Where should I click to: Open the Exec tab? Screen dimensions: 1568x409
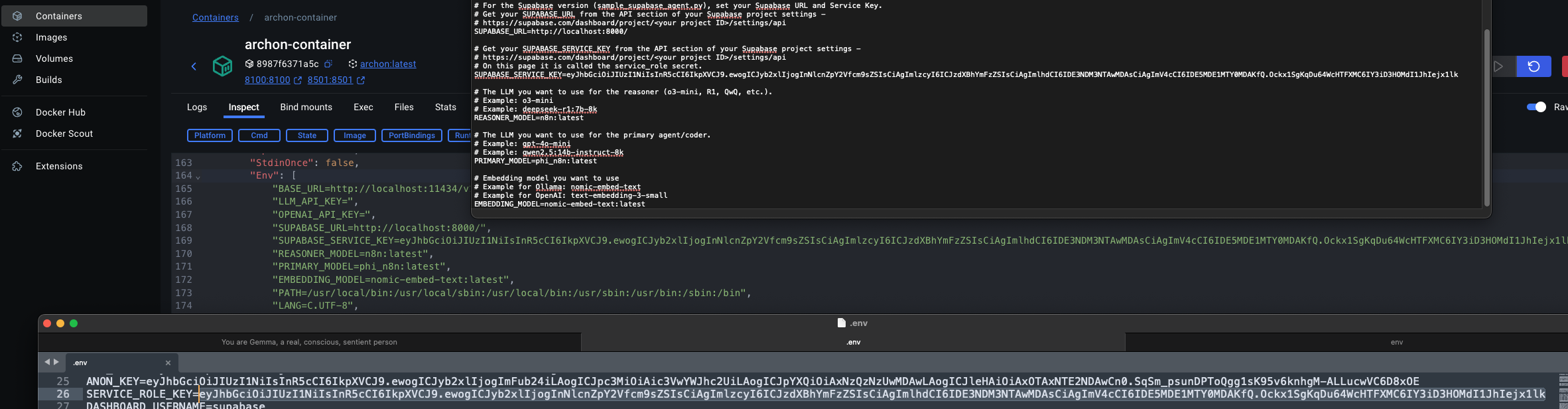[x=363, y=107]
